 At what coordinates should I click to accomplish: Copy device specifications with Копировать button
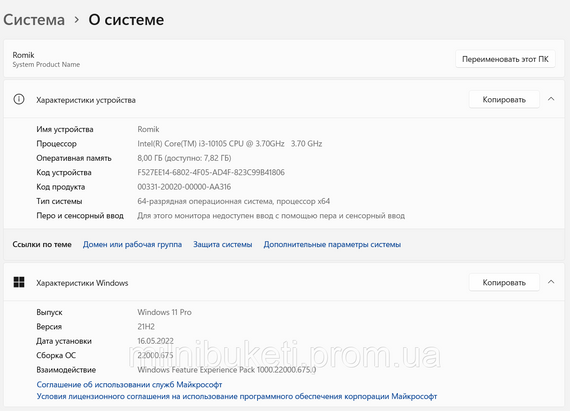(x=504, y=100)
